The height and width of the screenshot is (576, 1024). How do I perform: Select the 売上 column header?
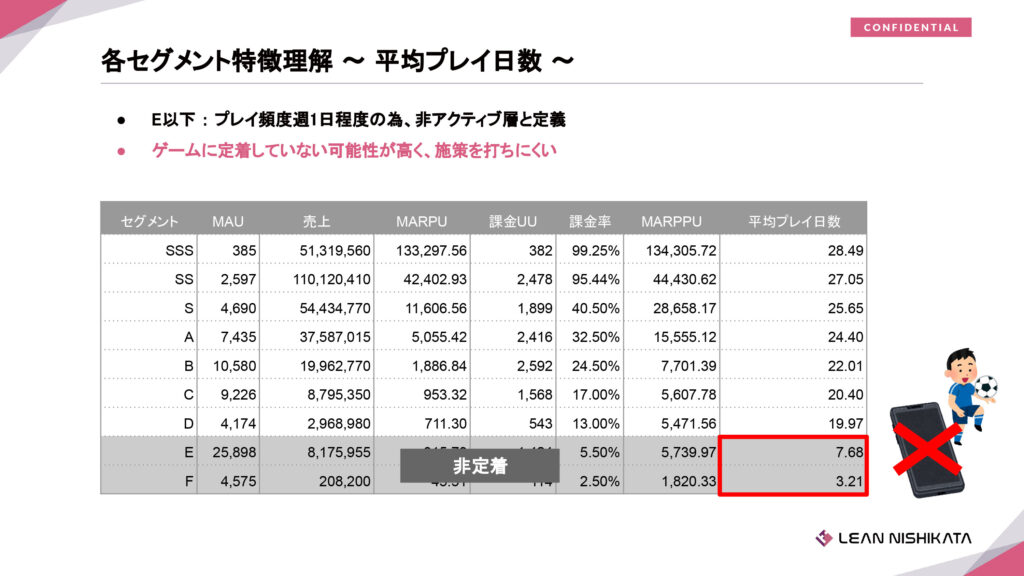(x=316, y=220)
